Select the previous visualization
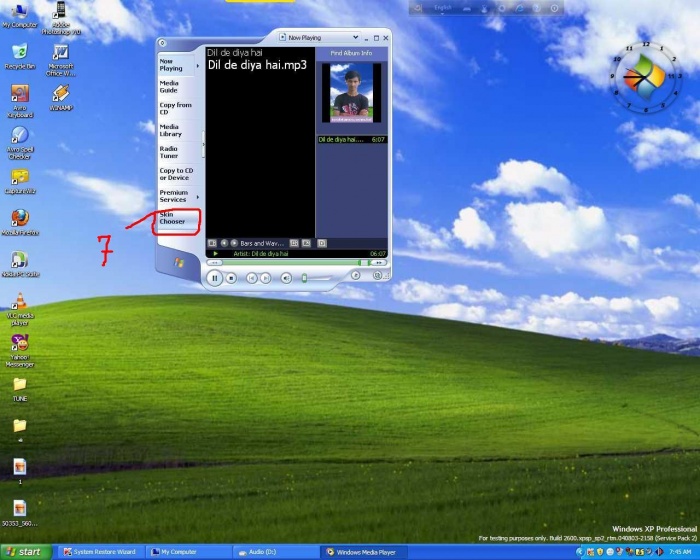Viewport: 700px width, 560px height. pyautogui.click(x=224, y=243)
